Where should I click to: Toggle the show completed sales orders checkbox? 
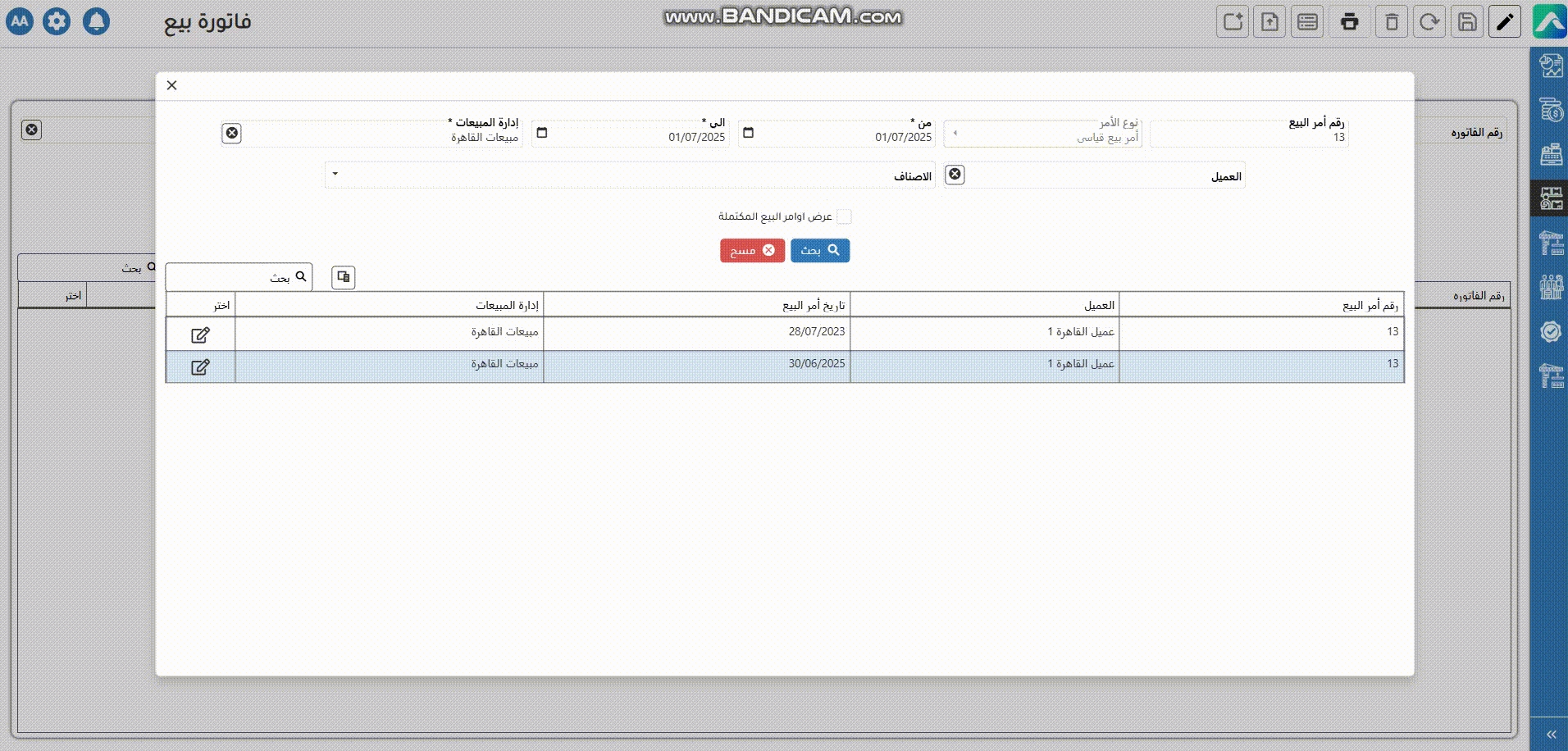(844, 216)
